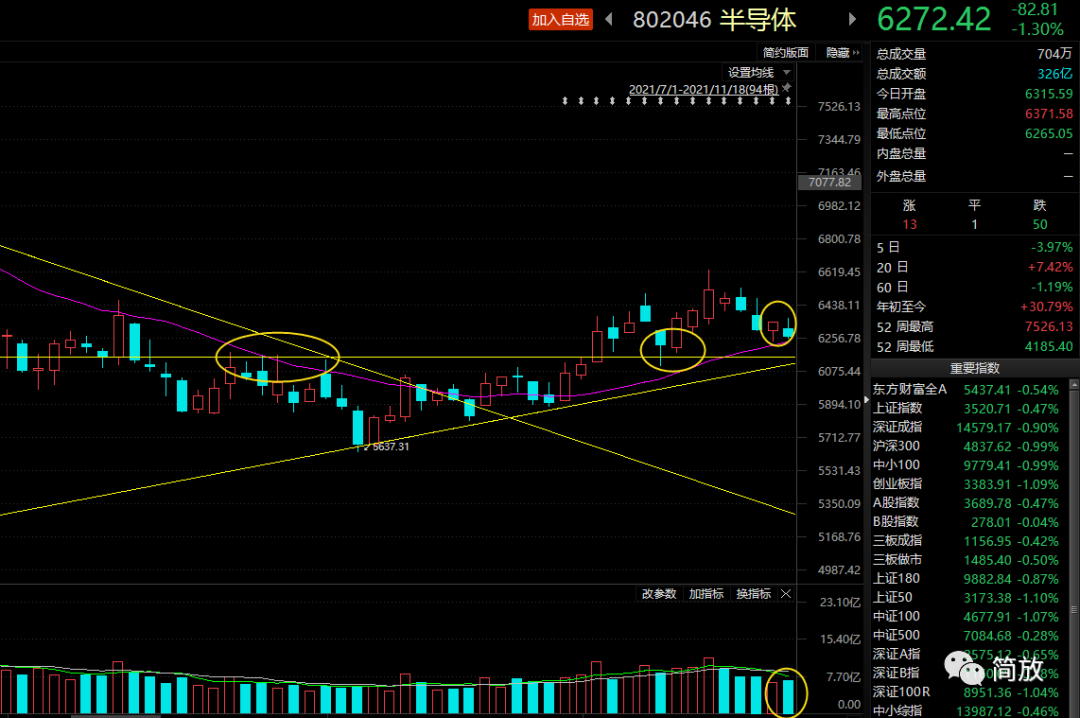
Task: Select 创业板指 in the index list
Action: pos(897,483)
